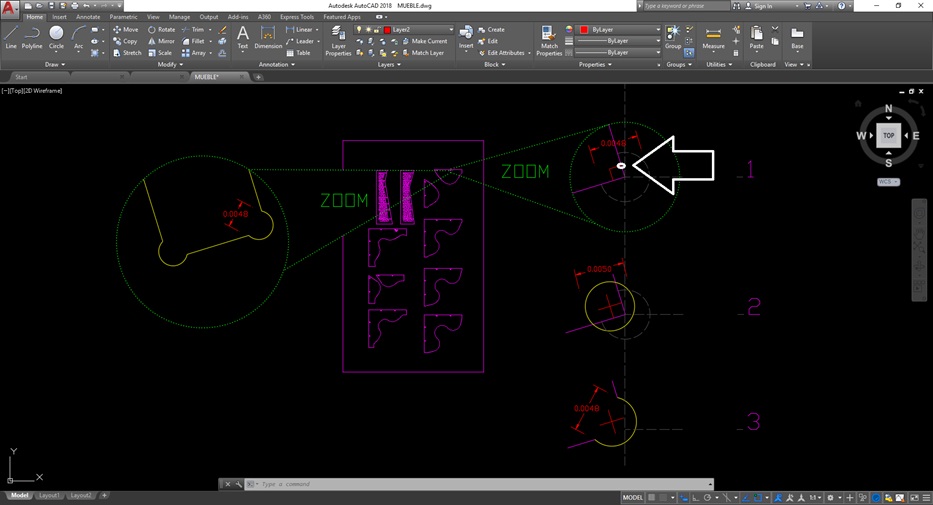Select the Dimension tool
Screen dimensions: 933x505
point(268,37)
